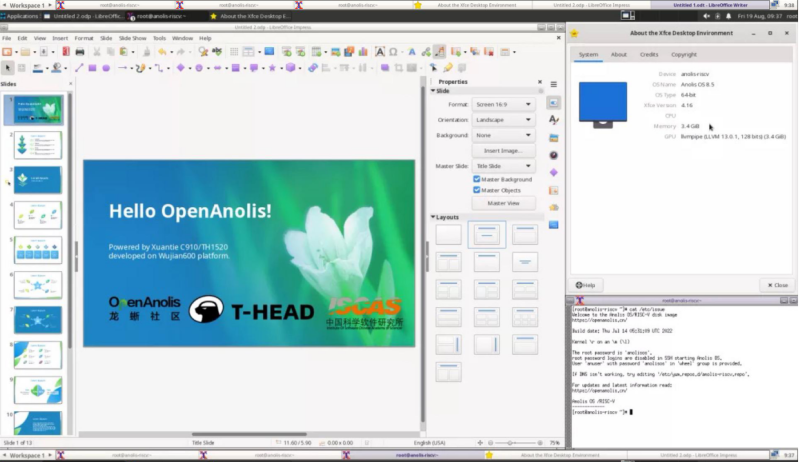Open the sidebar settings hamburger menu
The height and width of the screenshot is (462, 800).
tap(554, 84)
